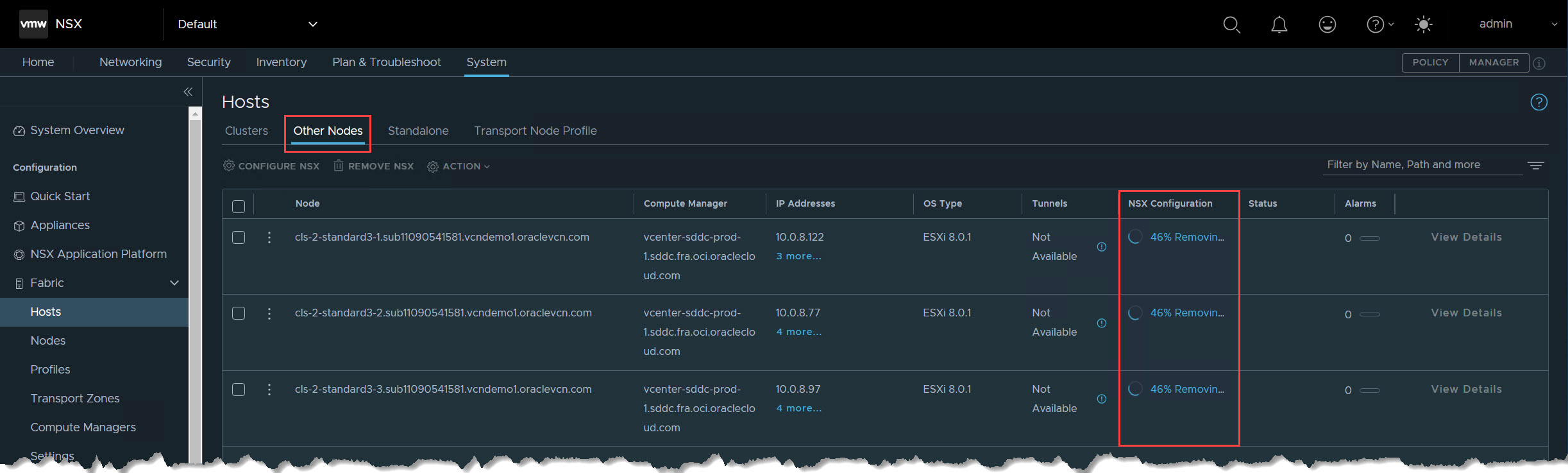Viewport: 1568px width, 473px height.
Task: Collapse the Fabric section chevron
Action: pyautogui.click(x=174, y=283)
